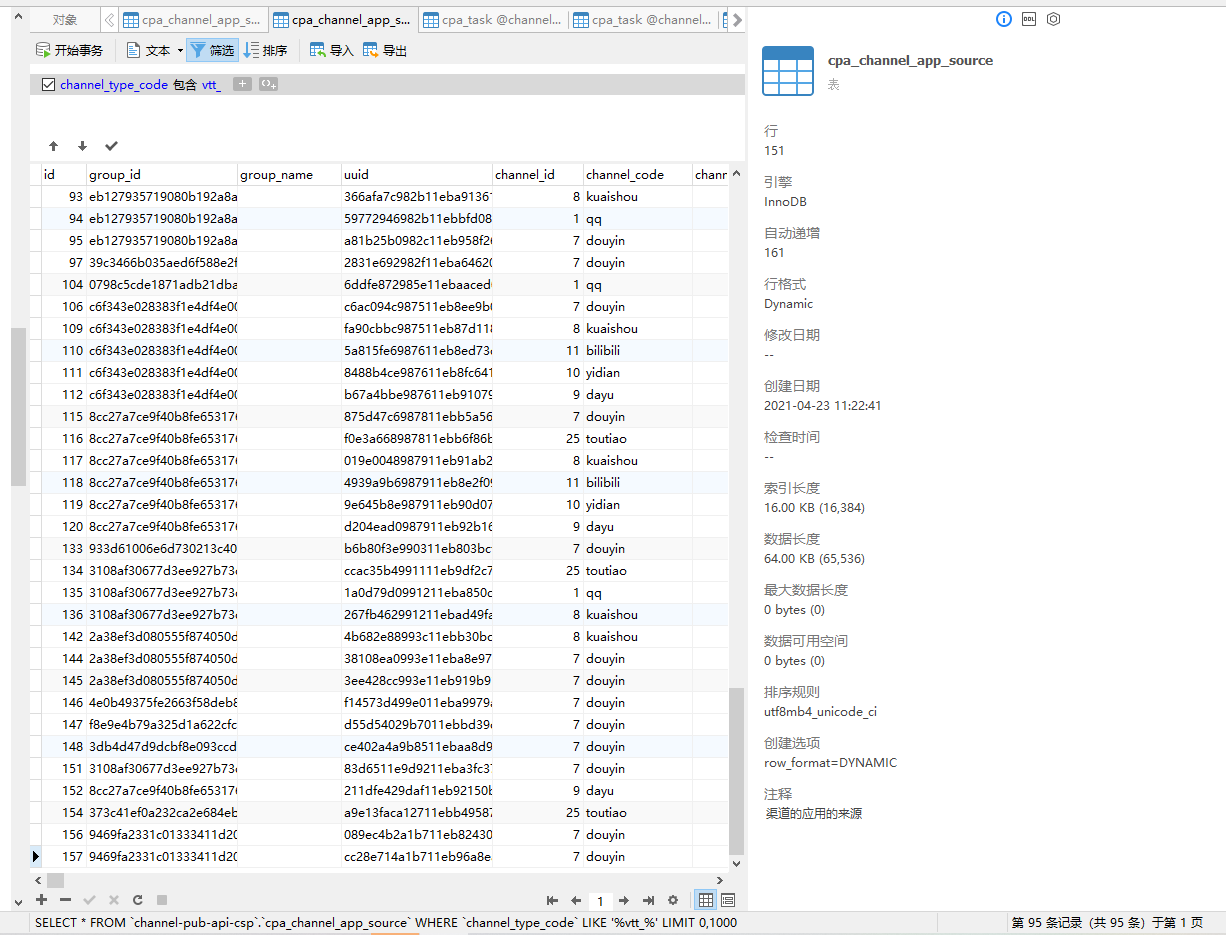
Task: Edit the vtt_ filter value
Action: coord(211,85)
